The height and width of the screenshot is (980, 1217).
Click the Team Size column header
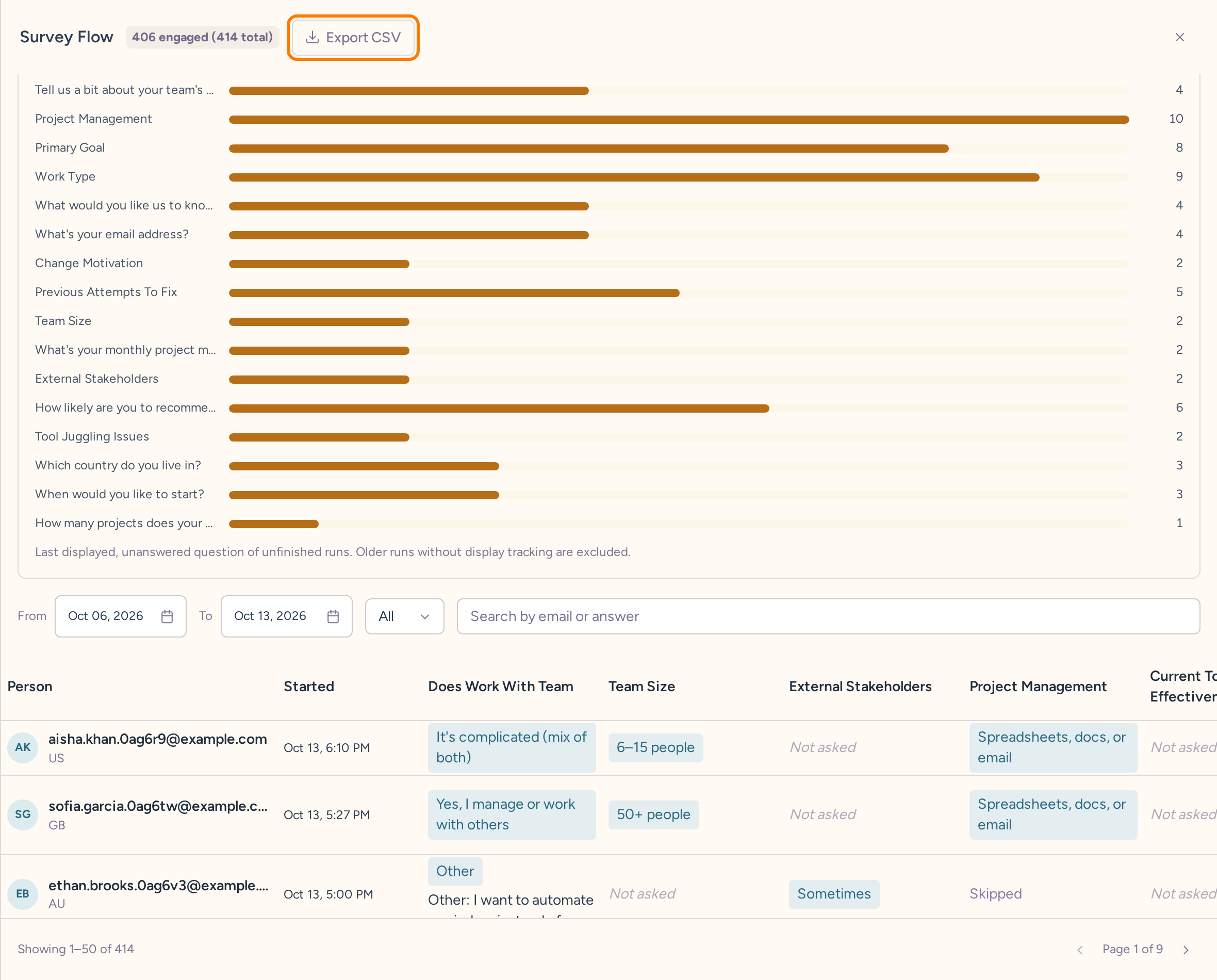[641, 686]
